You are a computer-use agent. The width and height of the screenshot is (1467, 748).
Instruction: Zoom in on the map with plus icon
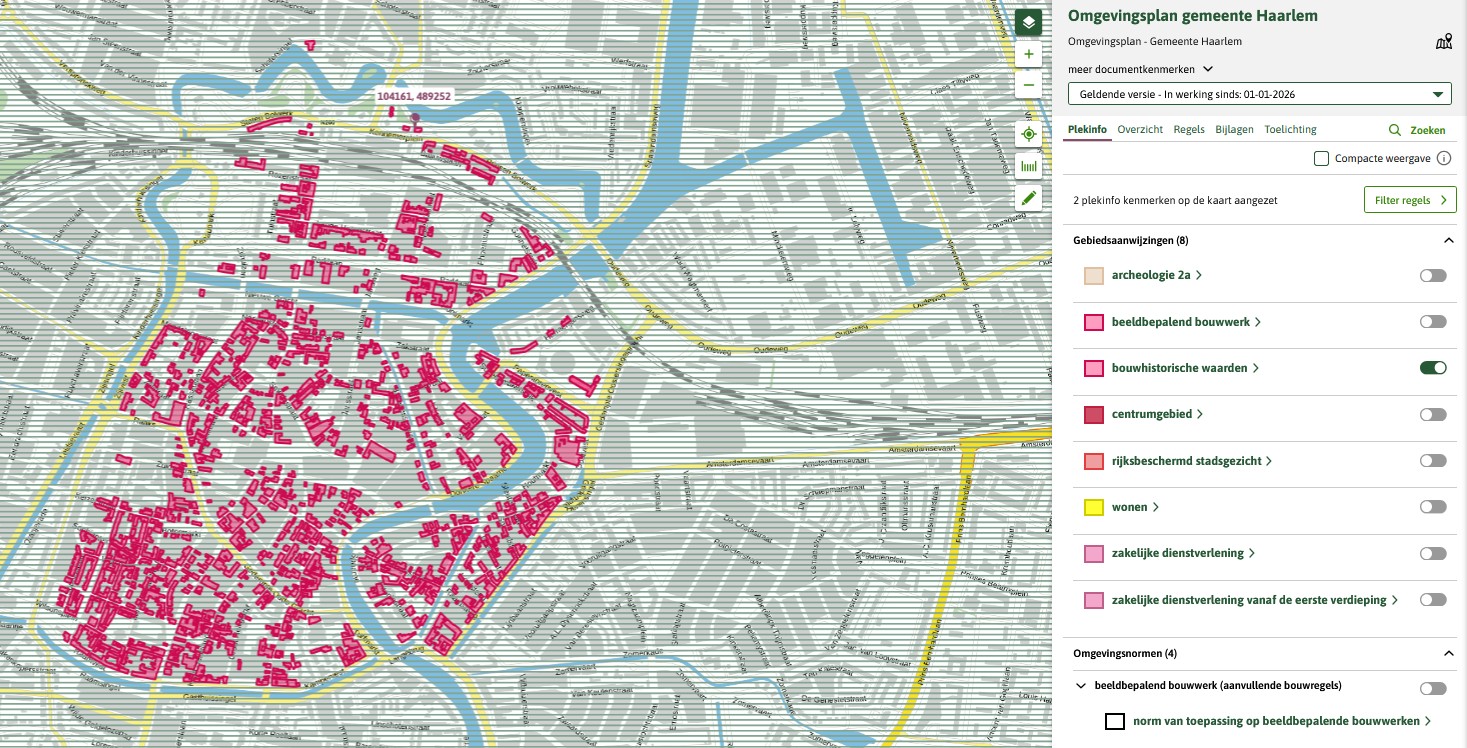tap(1028, 54)
